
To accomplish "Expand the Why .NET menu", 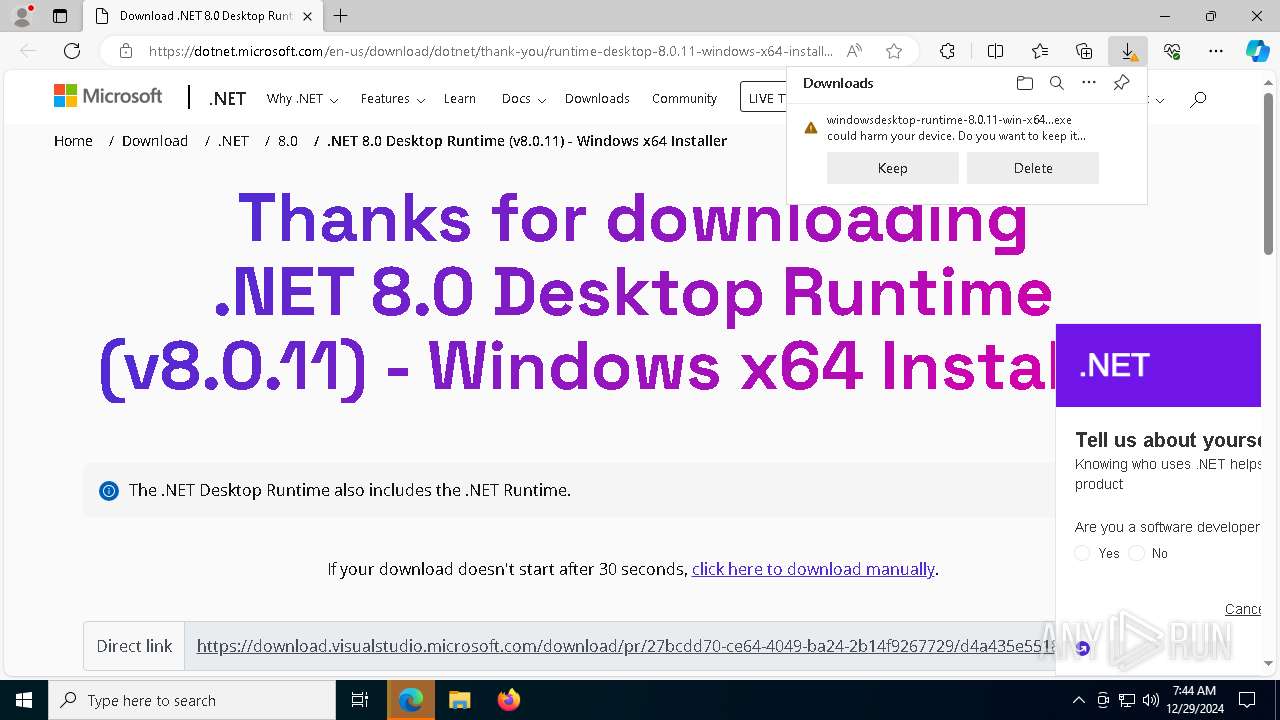I will tap(302, 98).
